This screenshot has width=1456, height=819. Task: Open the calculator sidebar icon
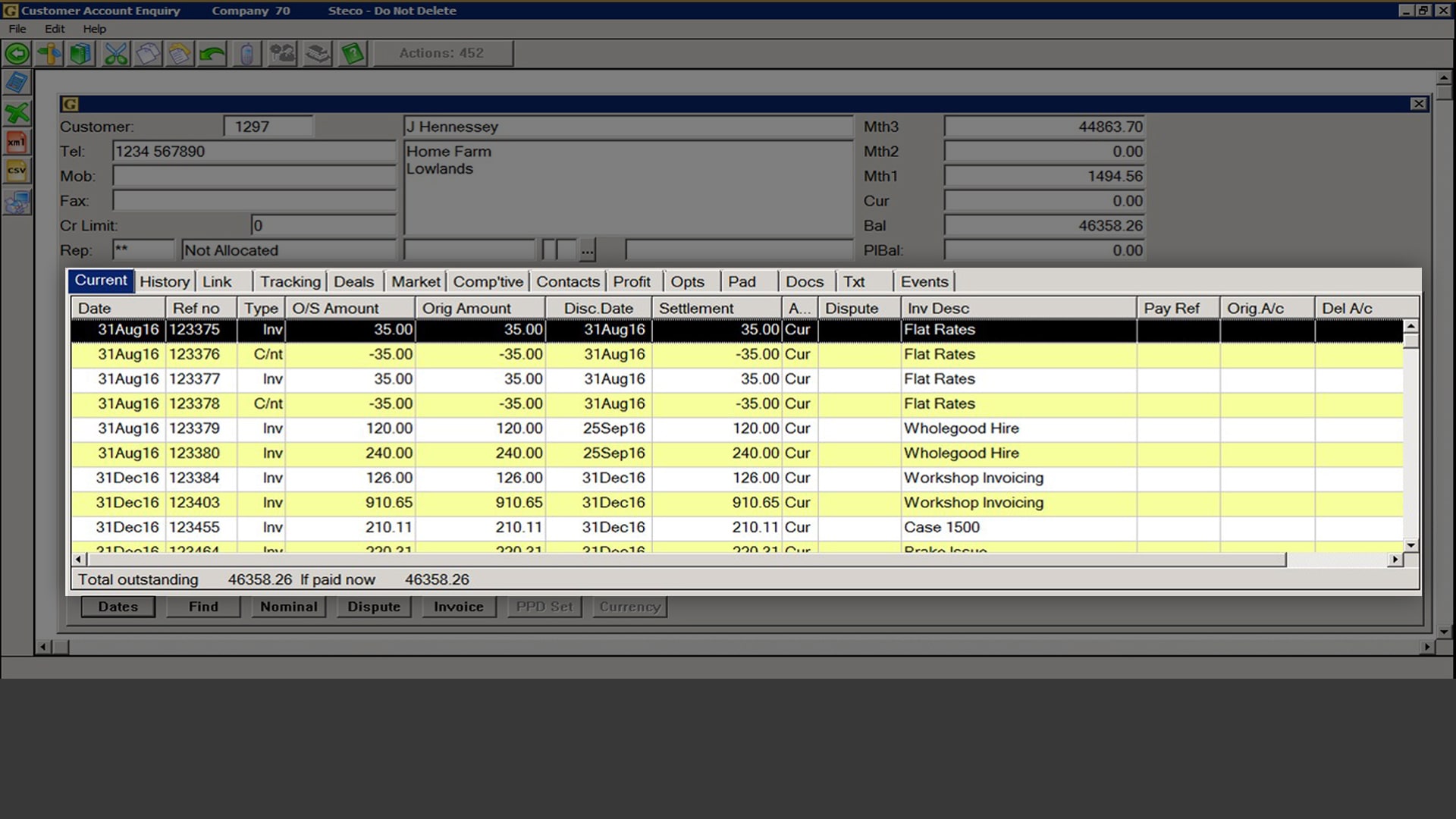(x=16, y=82)
